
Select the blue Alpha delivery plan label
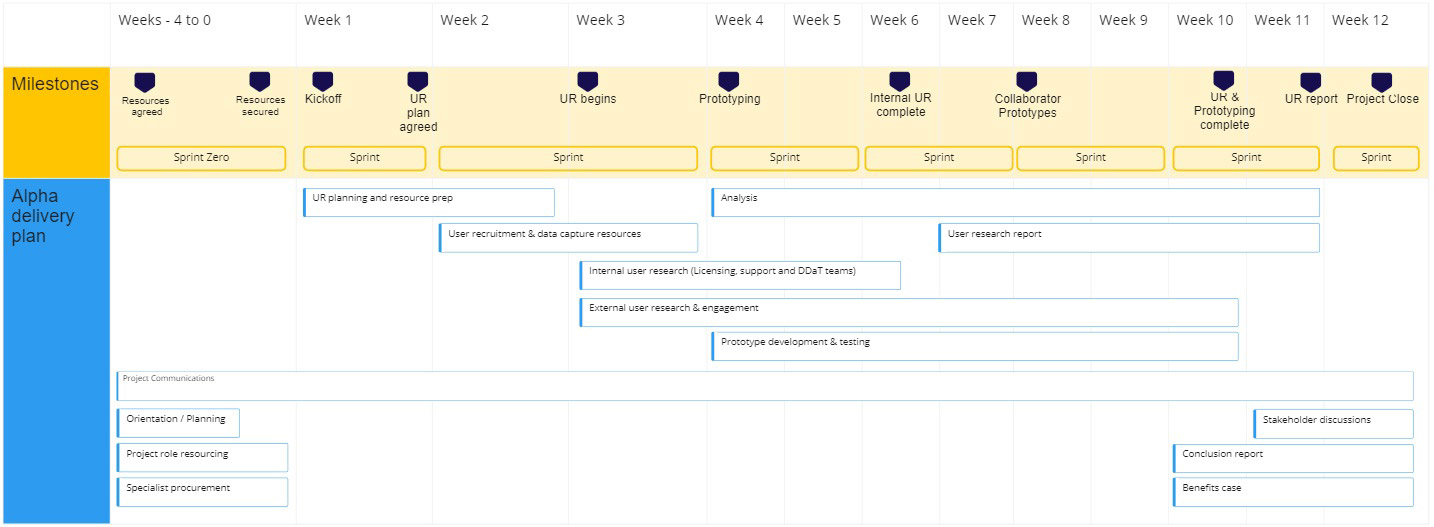(56, 350)
